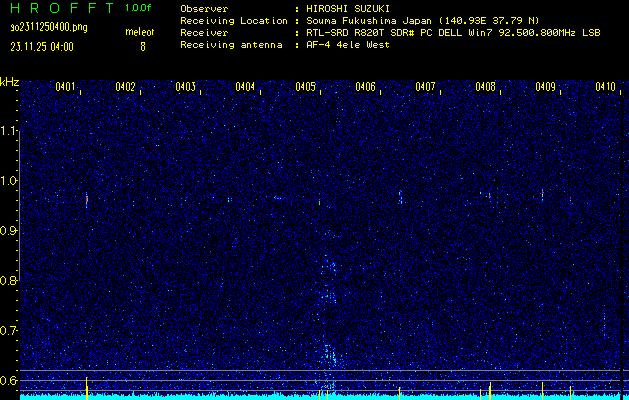629x400 pixels.
Task: Click the 0.6 frequency axis label
Action: pyautogui.click(x=9, y=380)
